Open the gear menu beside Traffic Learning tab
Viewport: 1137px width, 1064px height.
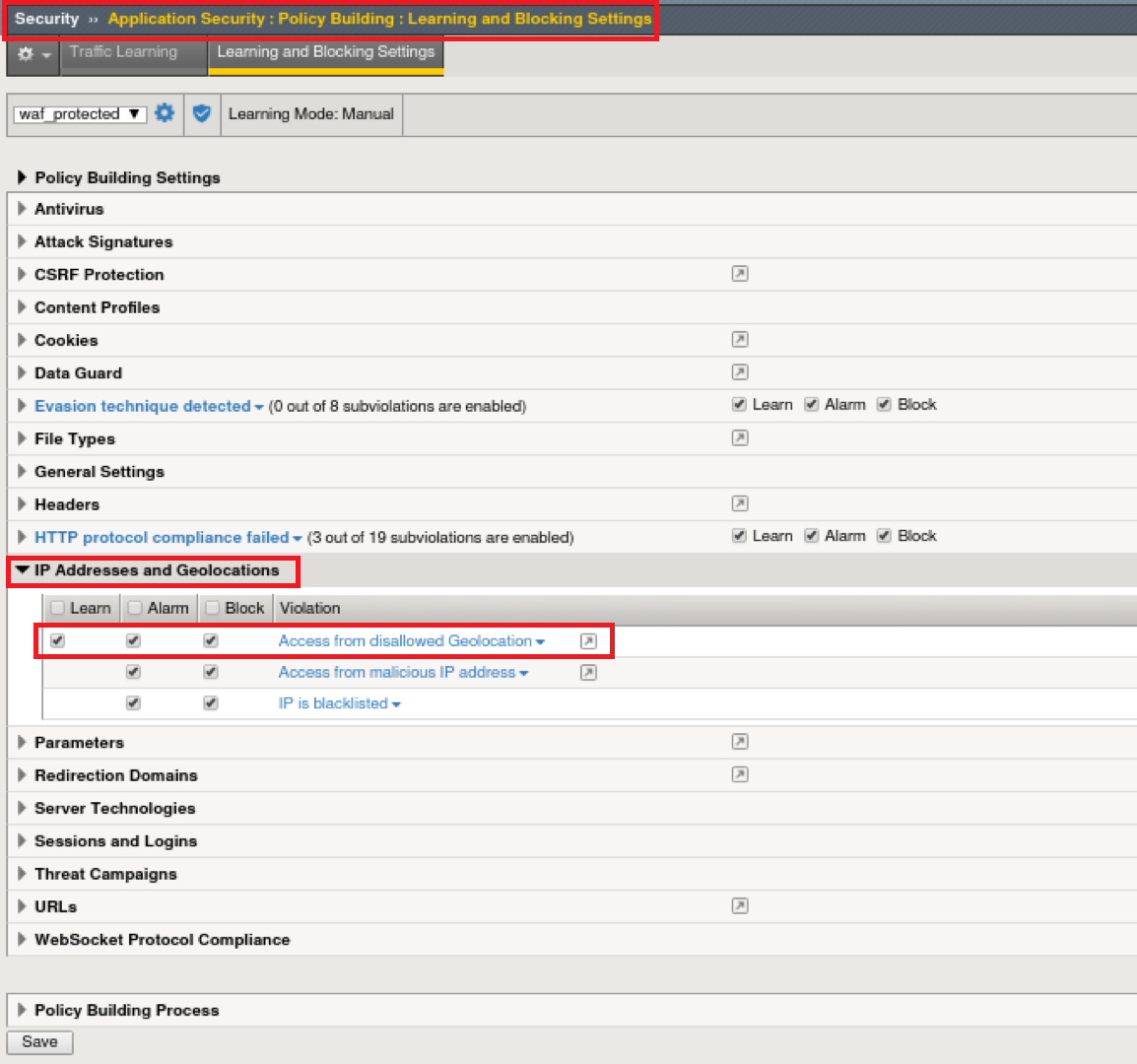(x=33, y=54)
